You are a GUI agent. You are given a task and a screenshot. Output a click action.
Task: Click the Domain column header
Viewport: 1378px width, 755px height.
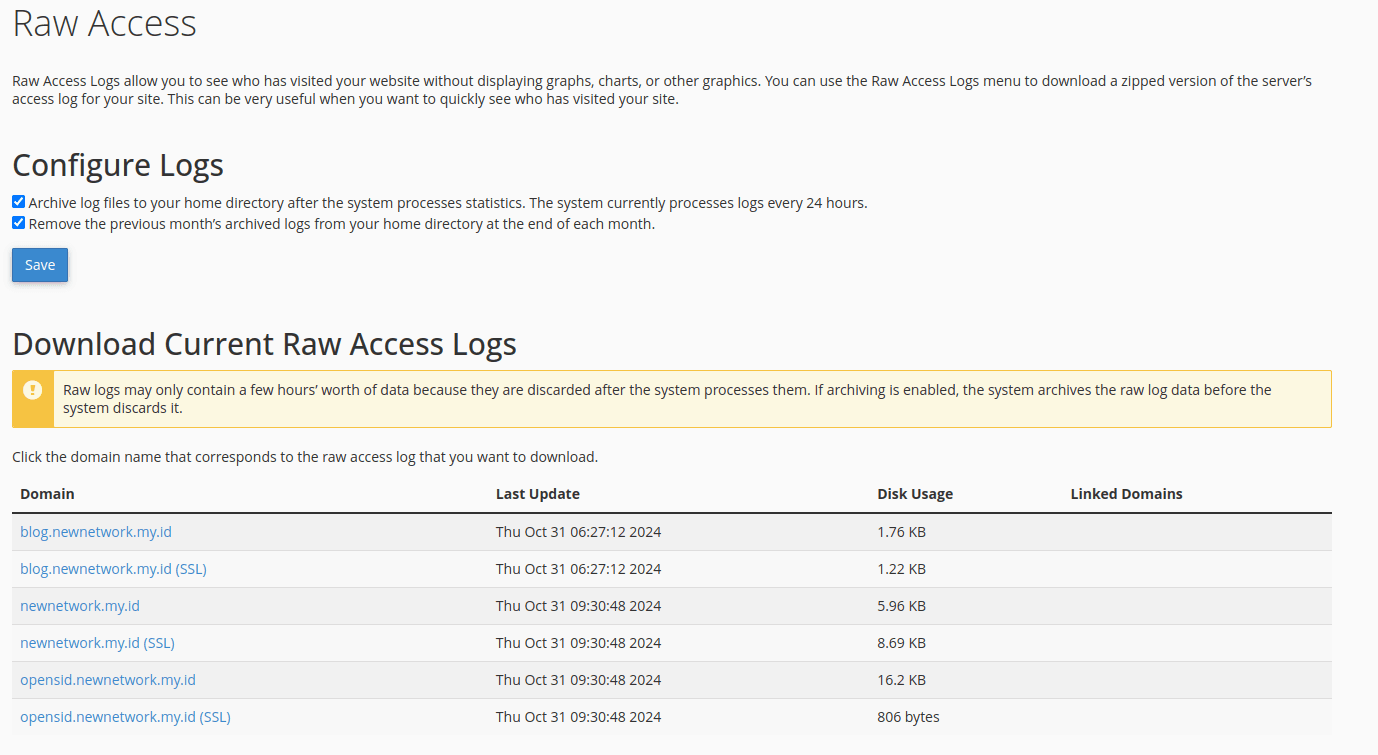47,493
